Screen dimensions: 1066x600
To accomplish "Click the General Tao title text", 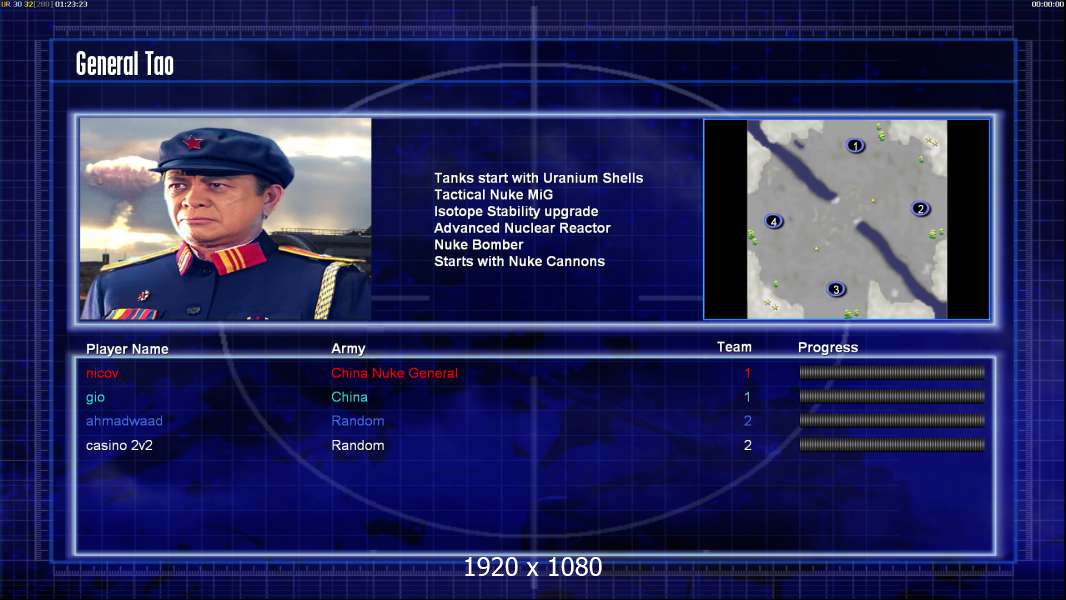I will tap(124, 64).
